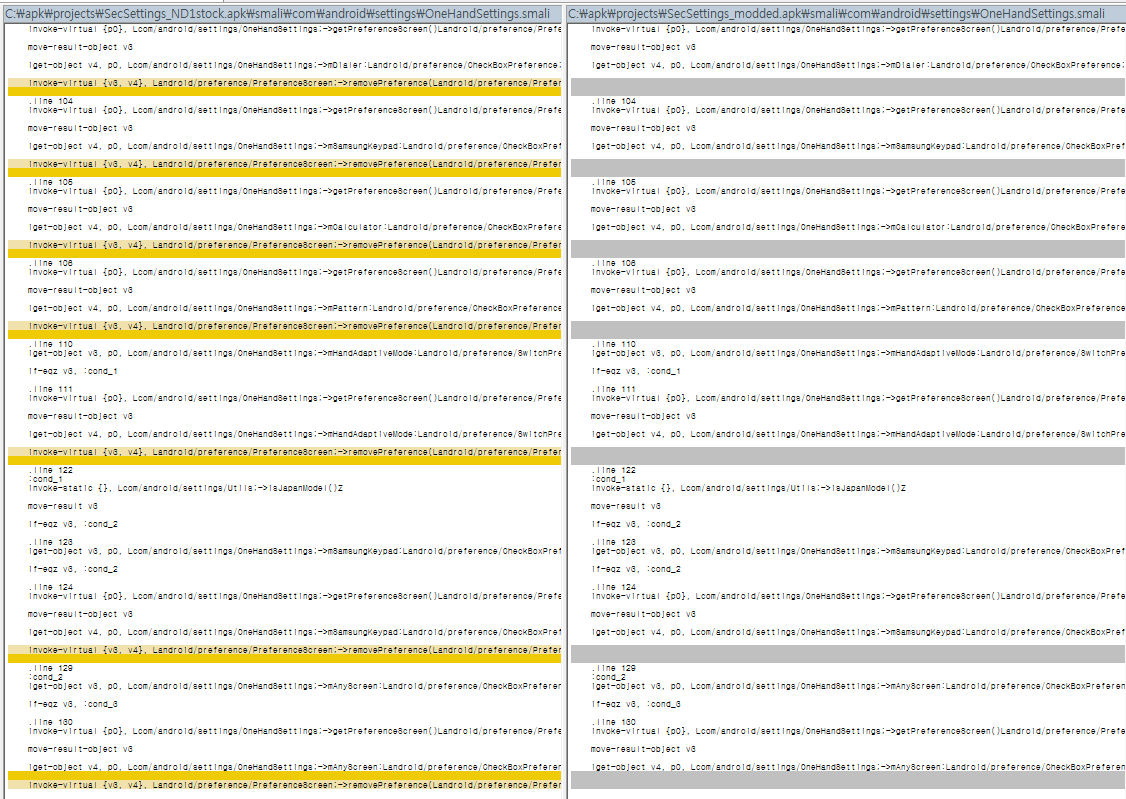
Task: Select the isJapanModel invoke-static line in left pane
Action: point(185,488)
